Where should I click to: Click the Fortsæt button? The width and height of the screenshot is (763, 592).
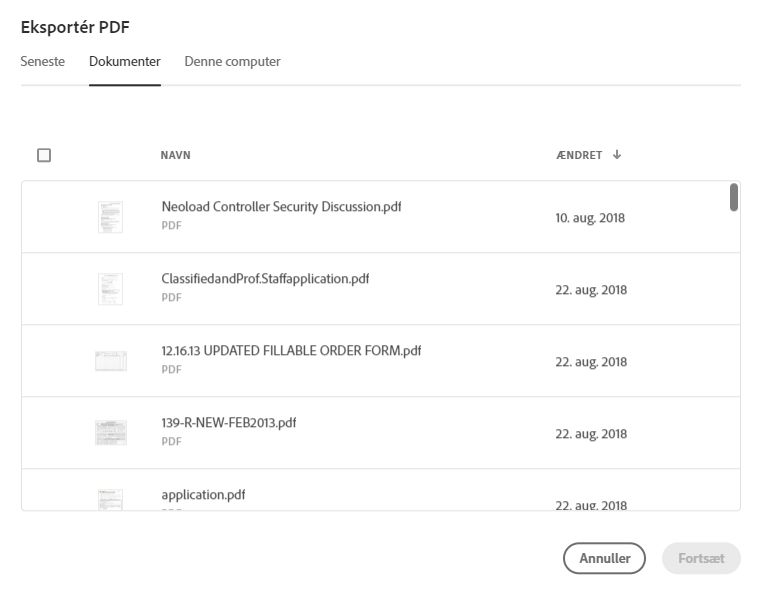pos(701,558)
